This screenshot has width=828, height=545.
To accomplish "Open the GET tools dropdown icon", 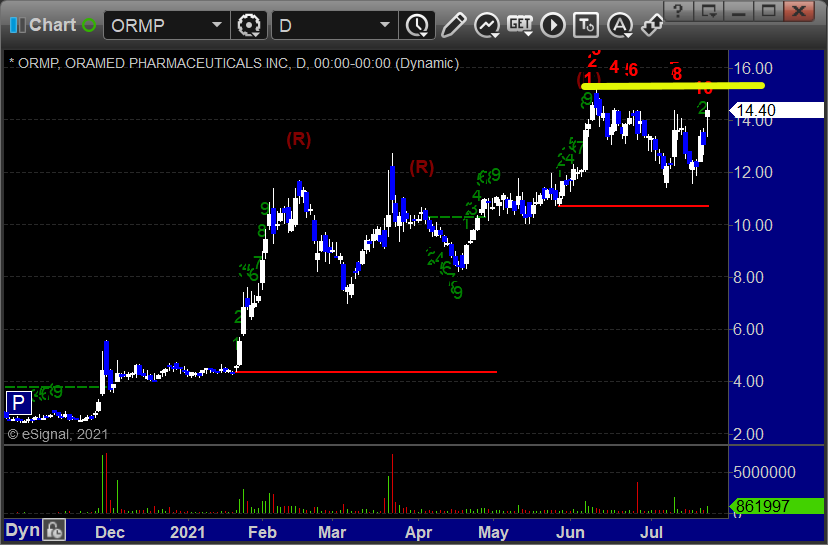I will pyautogui.click(x=520, y=25).
